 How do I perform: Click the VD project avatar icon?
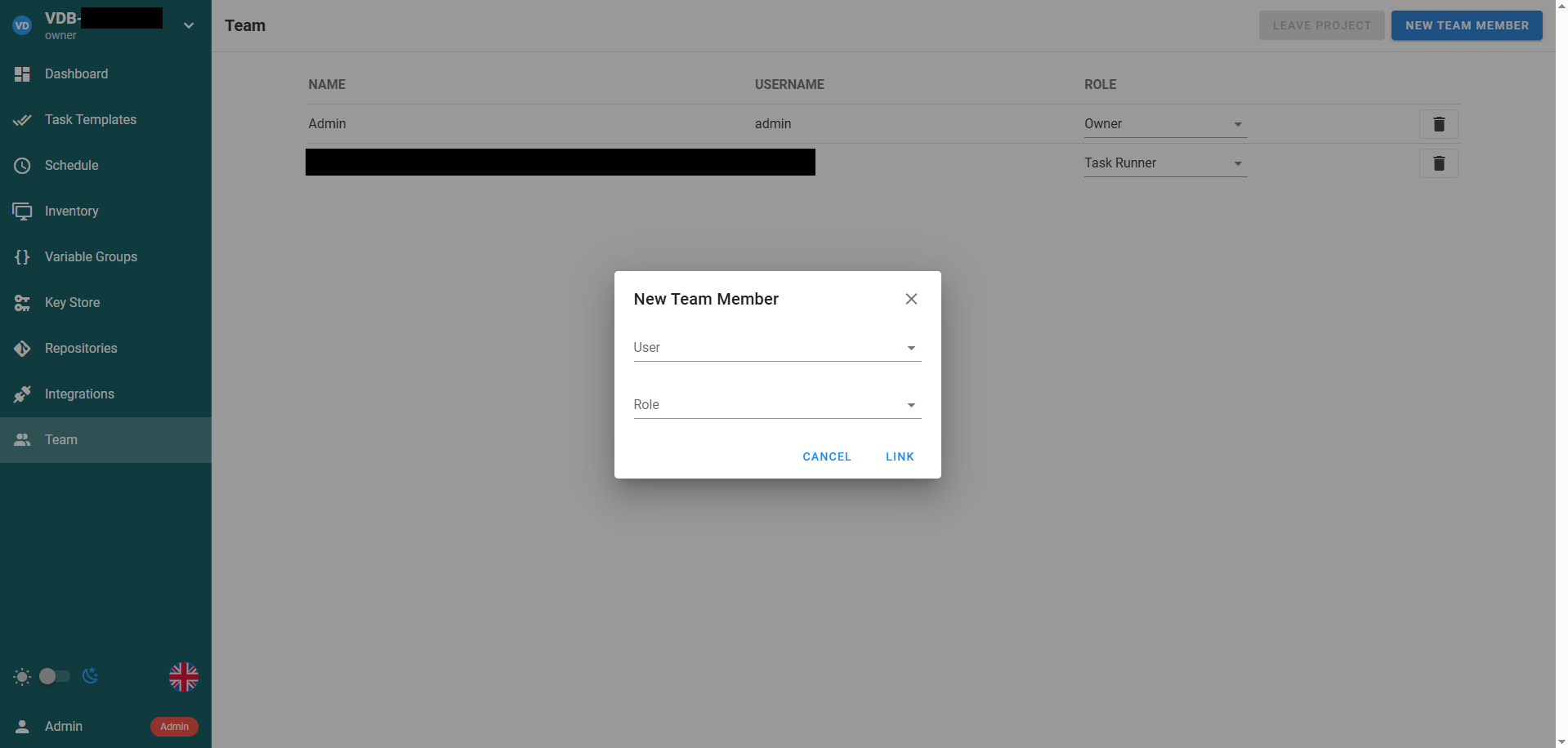22,25
